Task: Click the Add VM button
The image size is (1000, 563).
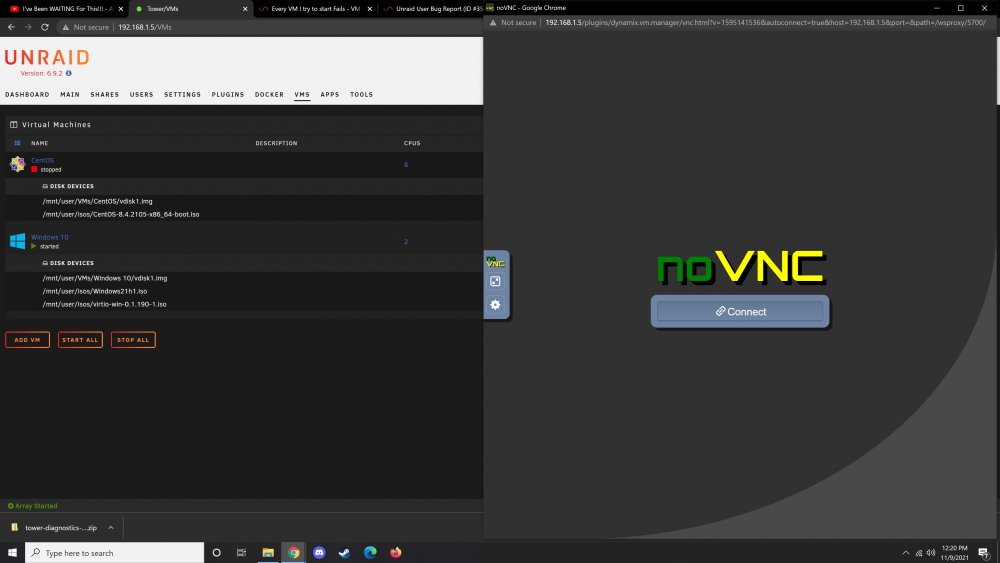Action: [x=27, y=340]
